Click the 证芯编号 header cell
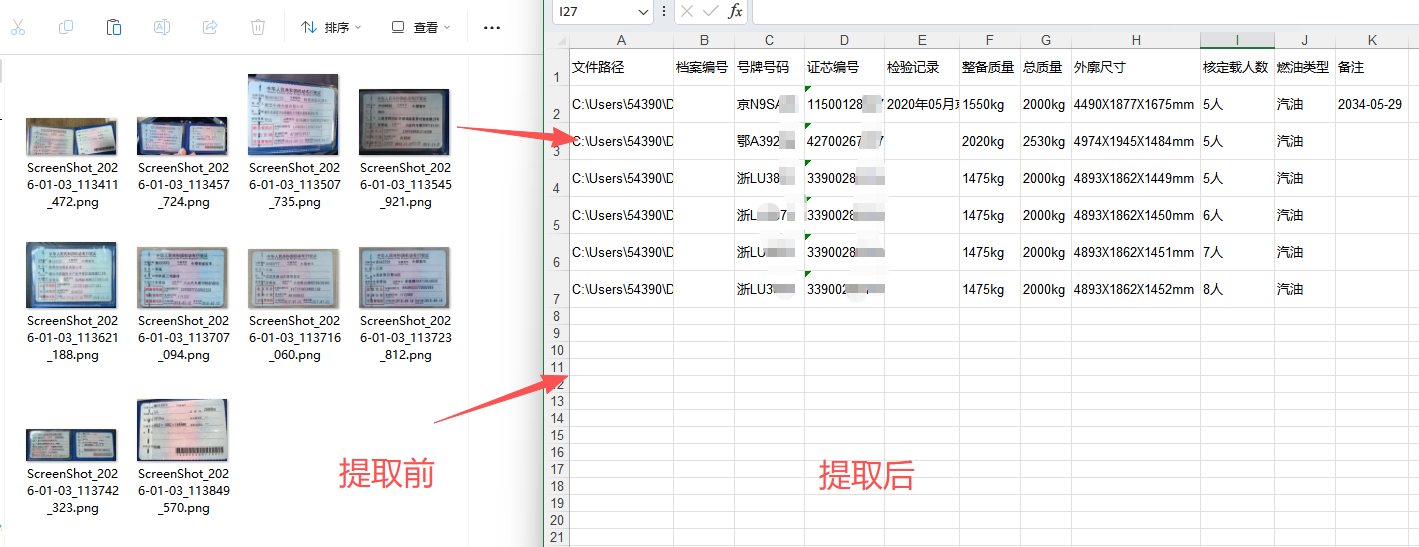 [844, 67]
